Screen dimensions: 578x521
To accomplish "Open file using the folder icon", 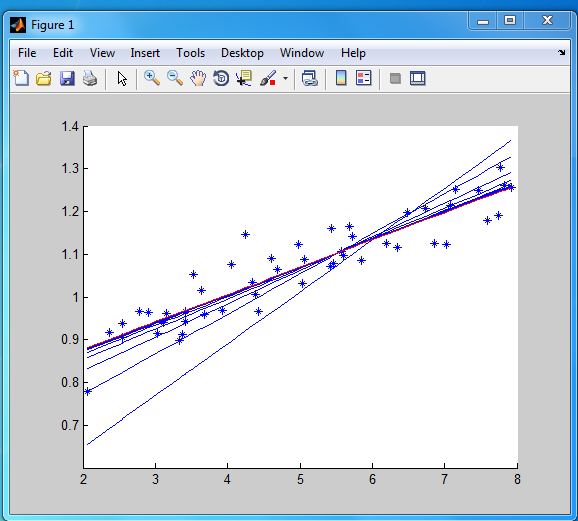I will pos(43,79).
